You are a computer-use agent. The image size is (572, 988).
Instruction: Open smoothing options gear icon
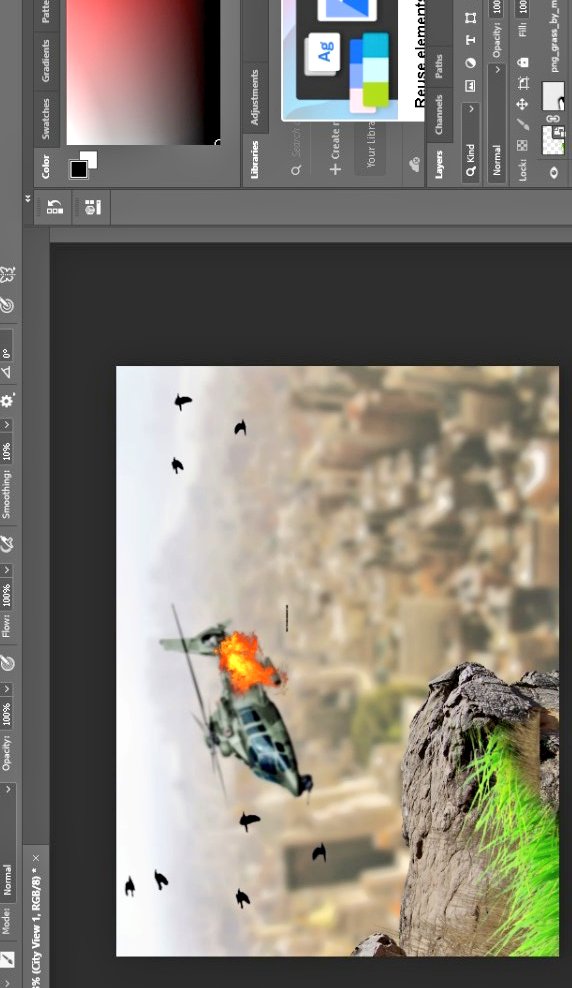[x=7, y=401]
